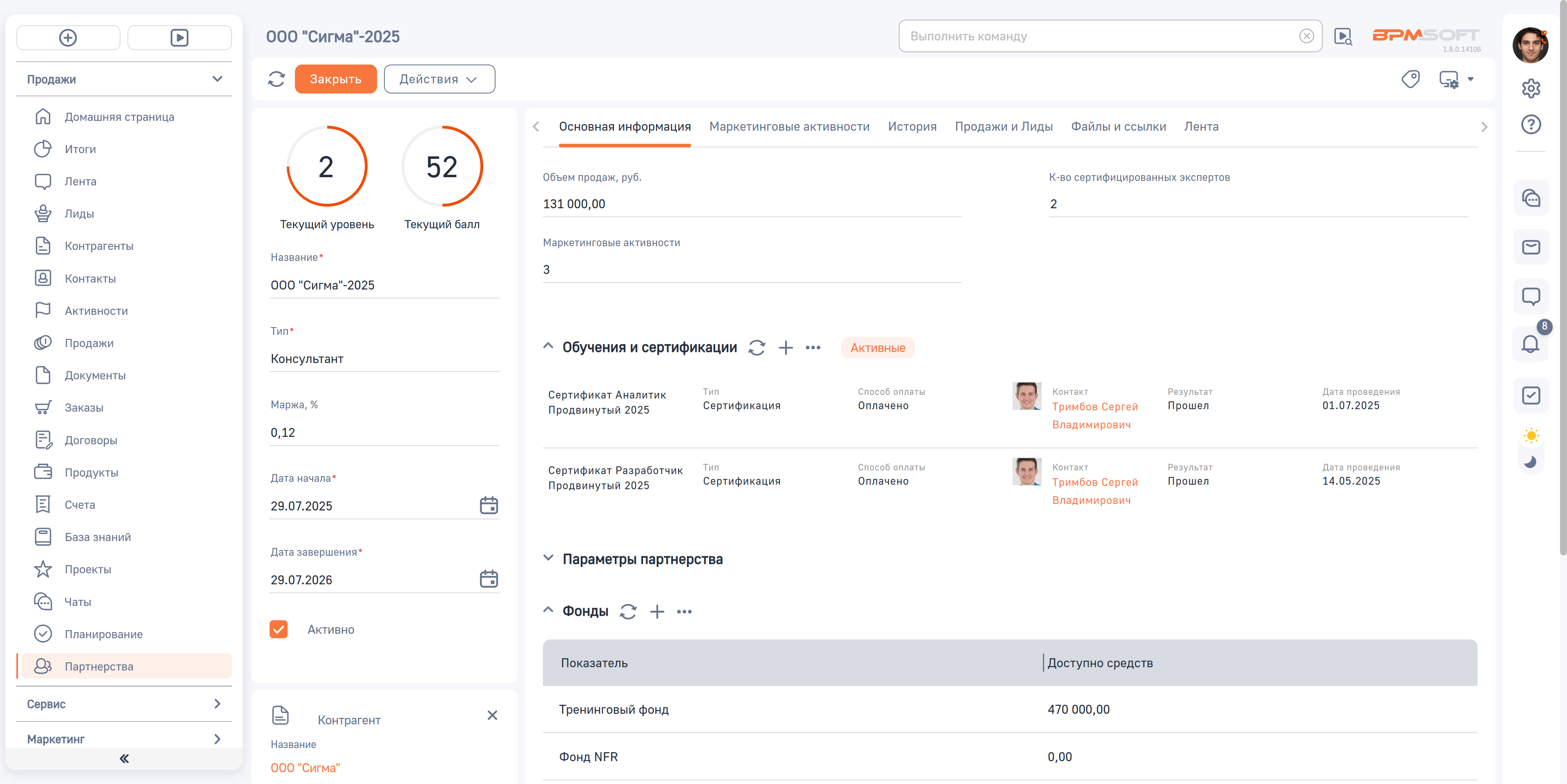The image size is (1567, 784).
Task: Click the Объем продаж, руб. field
Action: tap(752, 204)
